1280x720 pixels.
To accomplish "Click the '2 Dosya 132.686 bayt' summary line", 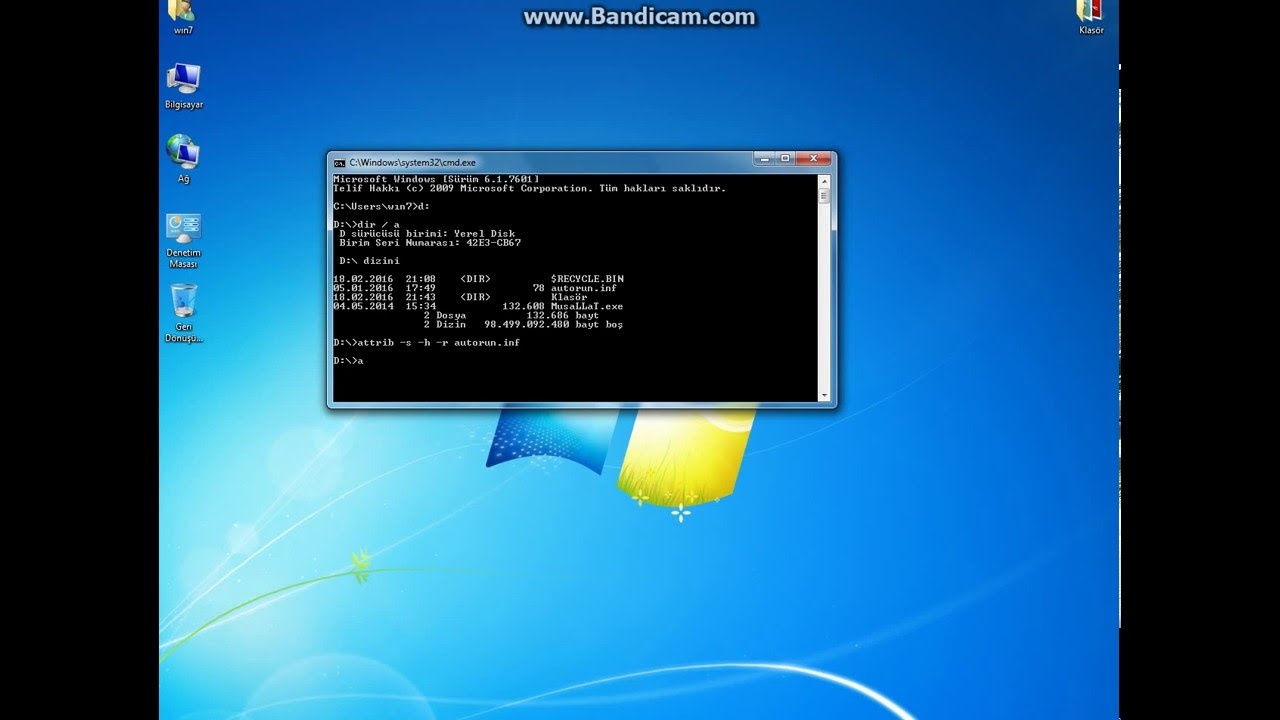I will (x=511, y=315).
